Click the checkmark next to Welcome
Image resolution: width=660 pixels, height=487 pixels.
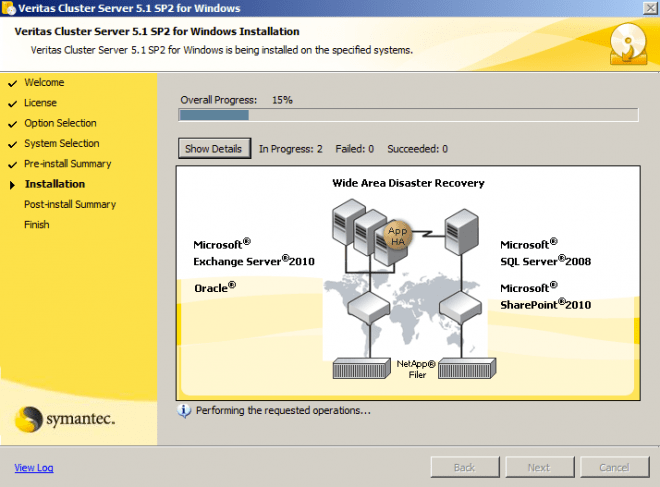click(x=13, y=83)
